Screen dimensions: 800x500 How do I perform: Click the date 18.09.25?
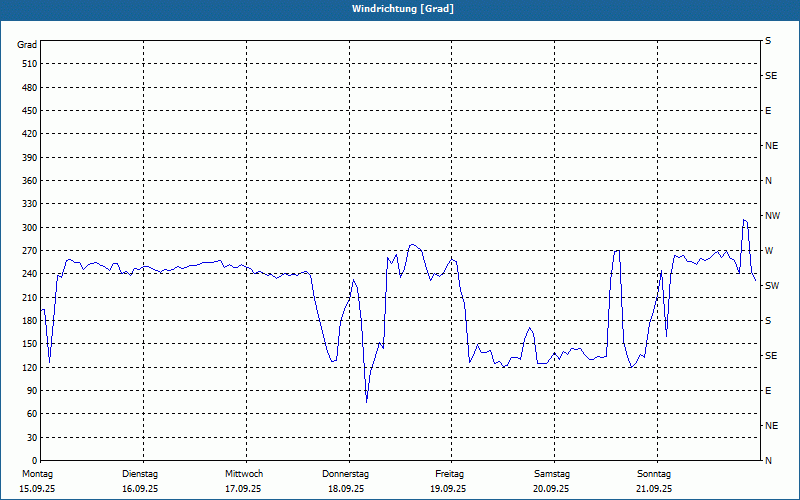point(346,489)
